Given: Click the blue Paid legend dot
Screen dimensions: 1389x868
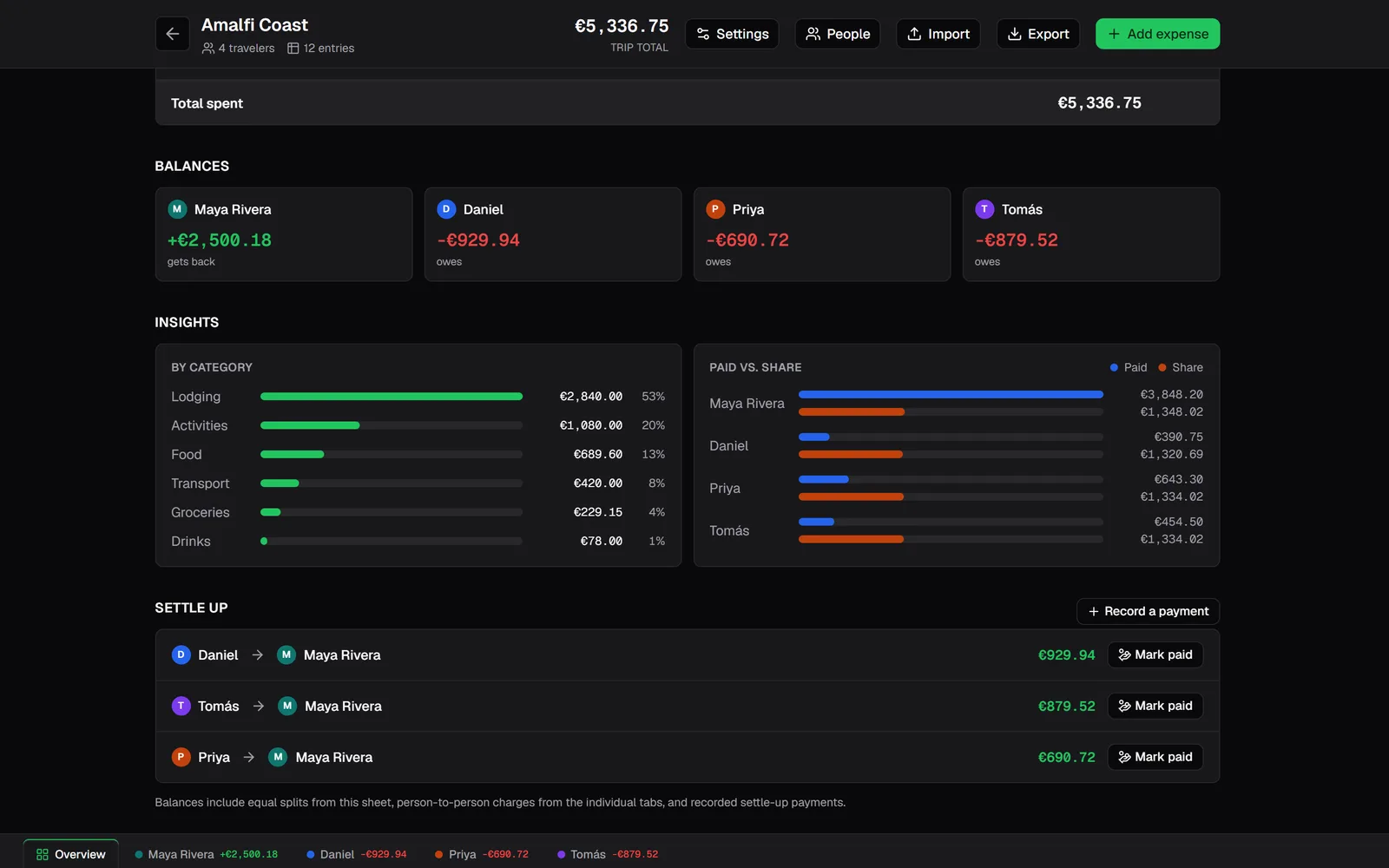Looking at the screenshot, I should (x=1114, y=368).
